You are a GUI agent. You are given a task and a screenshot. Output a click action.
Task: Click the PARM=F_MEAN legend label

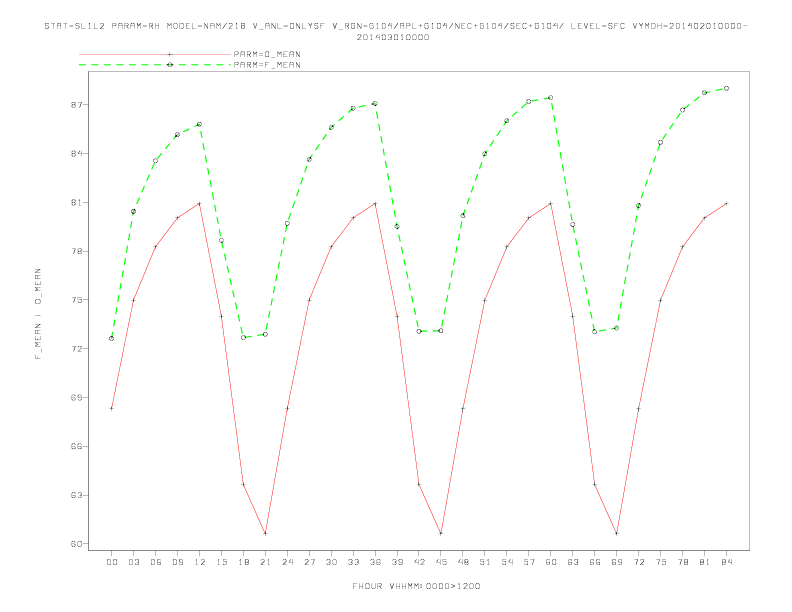tap(267, 65)
